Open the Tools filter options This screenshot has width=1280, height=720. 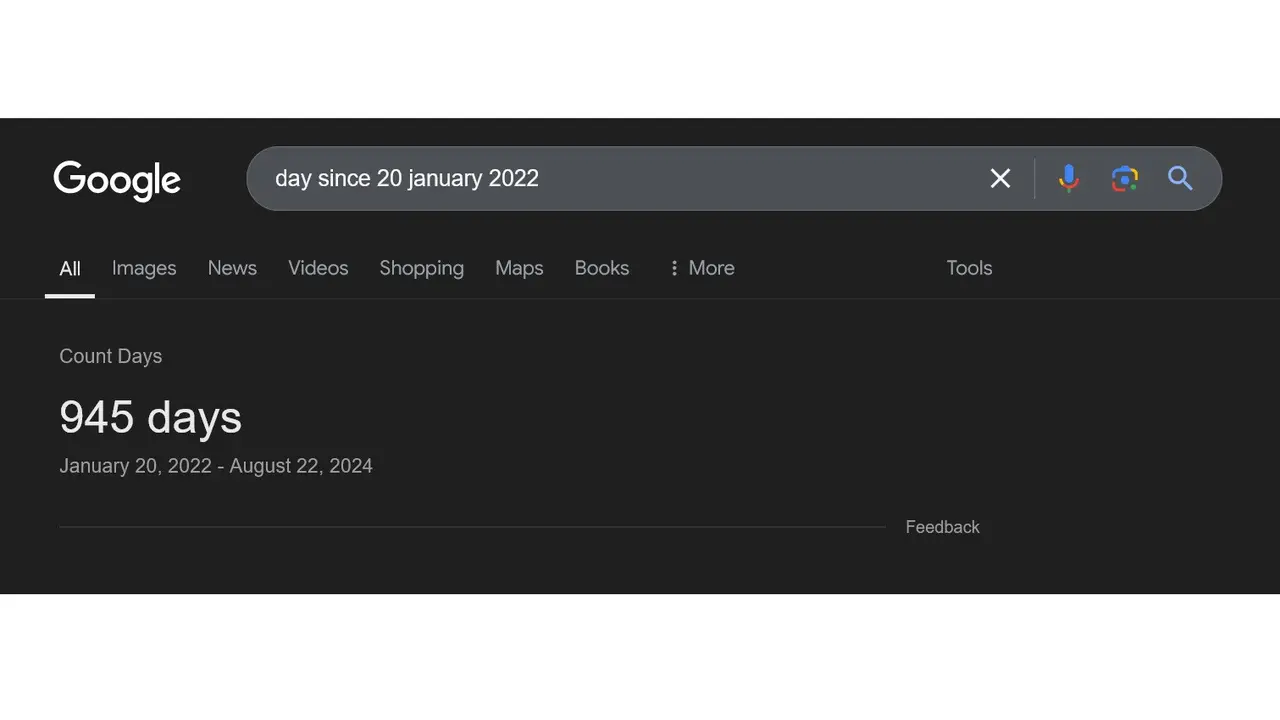[x=969, y=268]
